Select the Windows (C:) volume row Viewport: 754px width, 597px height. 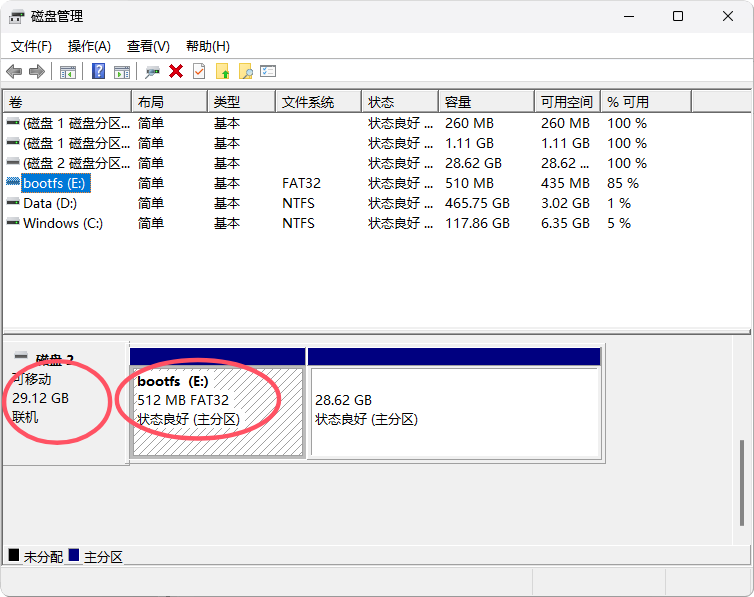click(x=62, y=223)
